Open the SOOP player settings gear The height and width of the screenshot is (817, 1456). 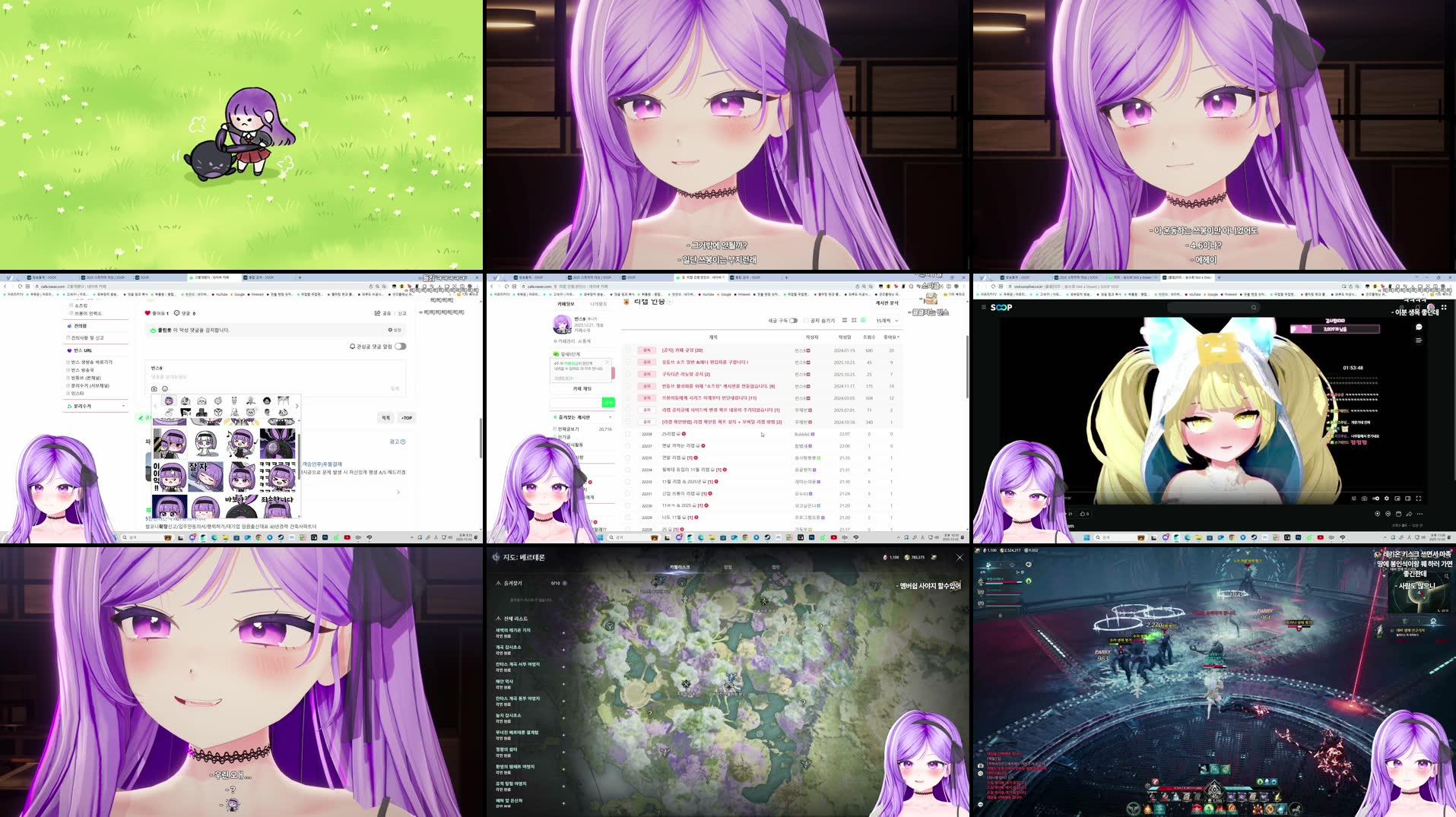[x=1387, y=499]
